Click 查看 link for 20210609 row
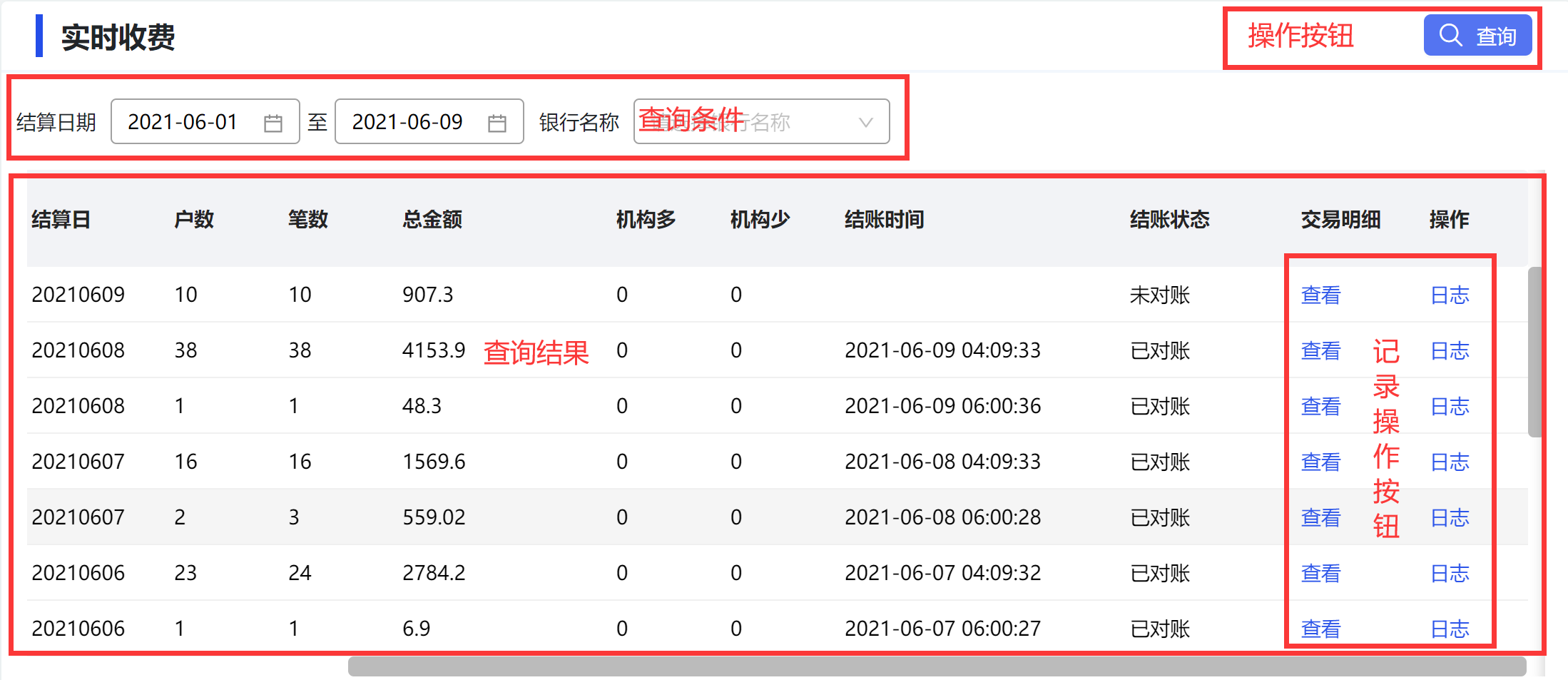Viewport: 1568px width, 680px height. [x=1320, y=295]
